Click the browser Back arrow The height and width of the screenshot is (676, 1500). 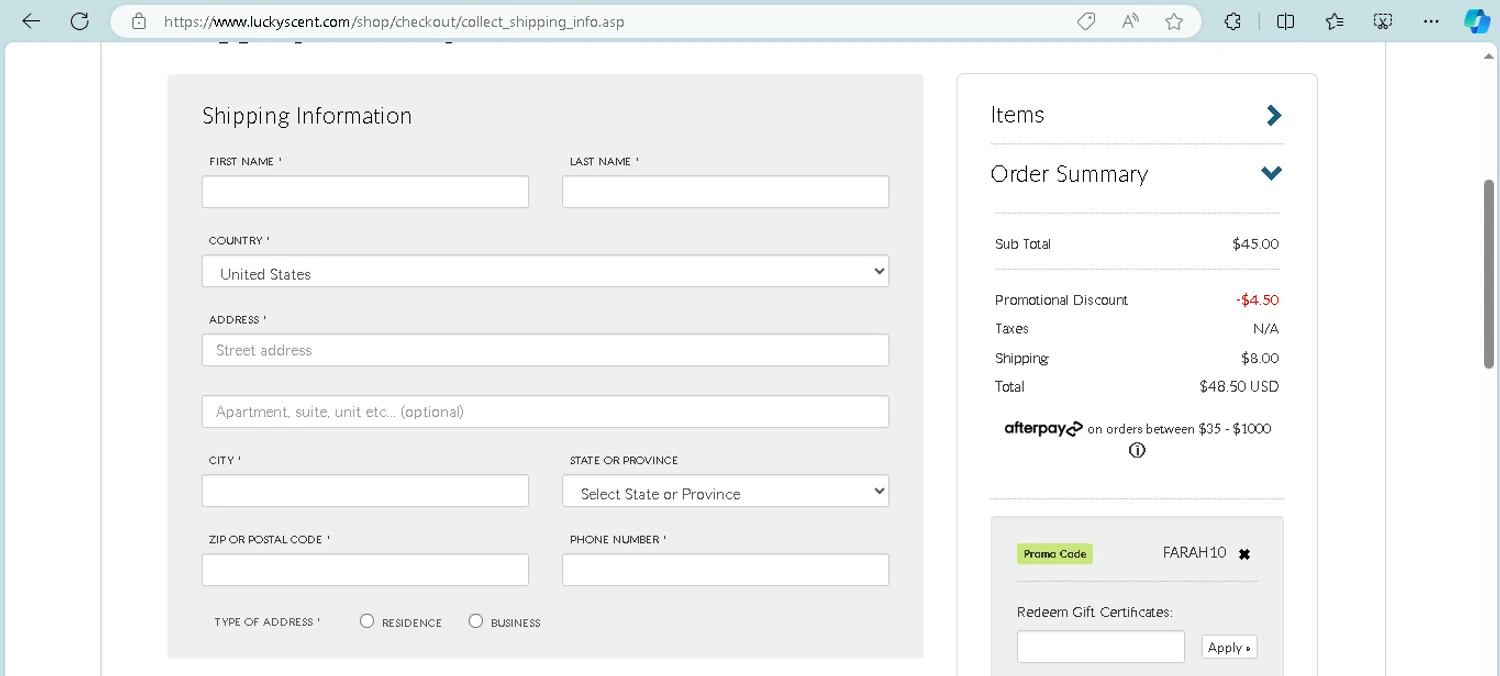[x=31, y=21]
